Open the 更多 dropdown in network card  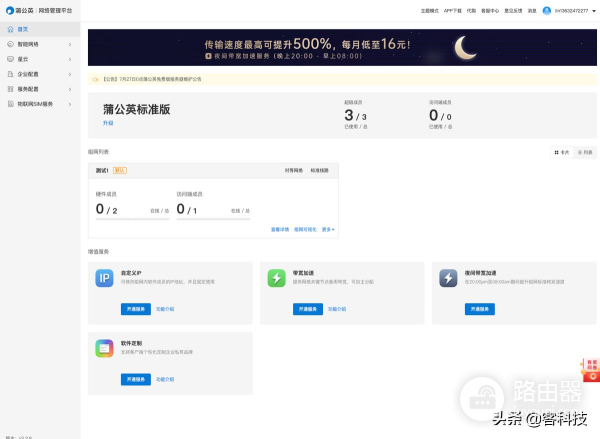(328, 229)
